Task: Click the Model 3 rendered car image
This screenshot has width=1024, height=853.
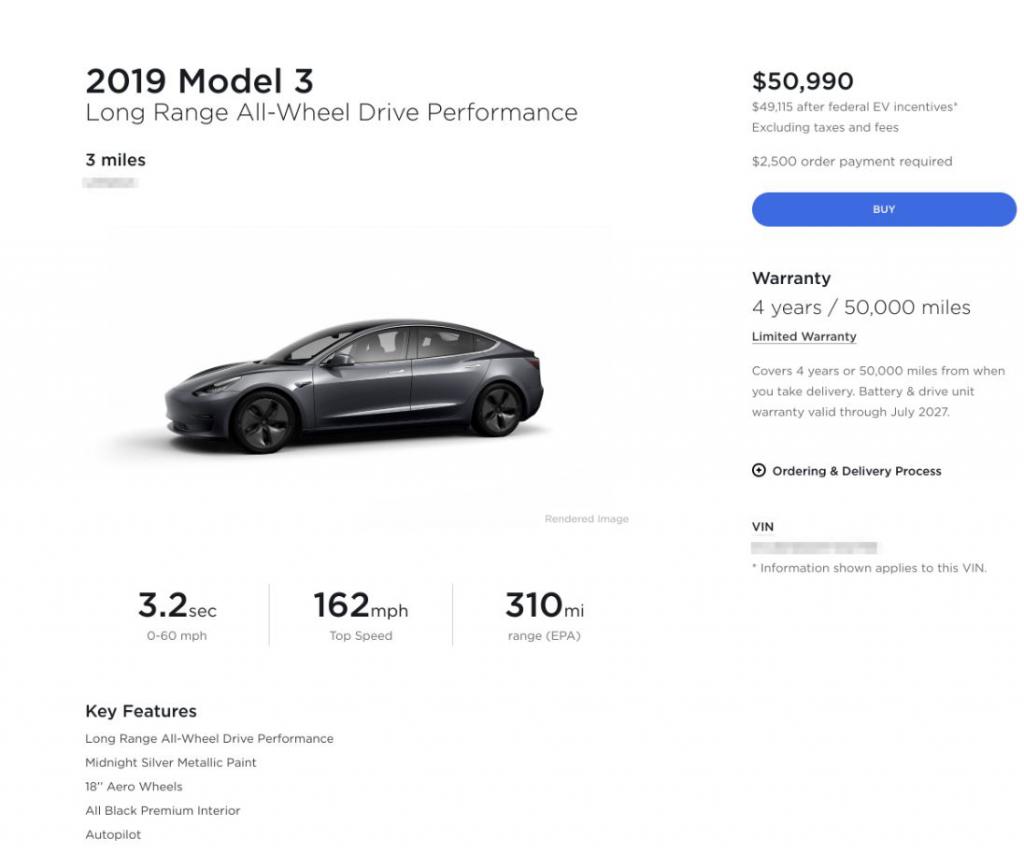Action: (354, 386)
